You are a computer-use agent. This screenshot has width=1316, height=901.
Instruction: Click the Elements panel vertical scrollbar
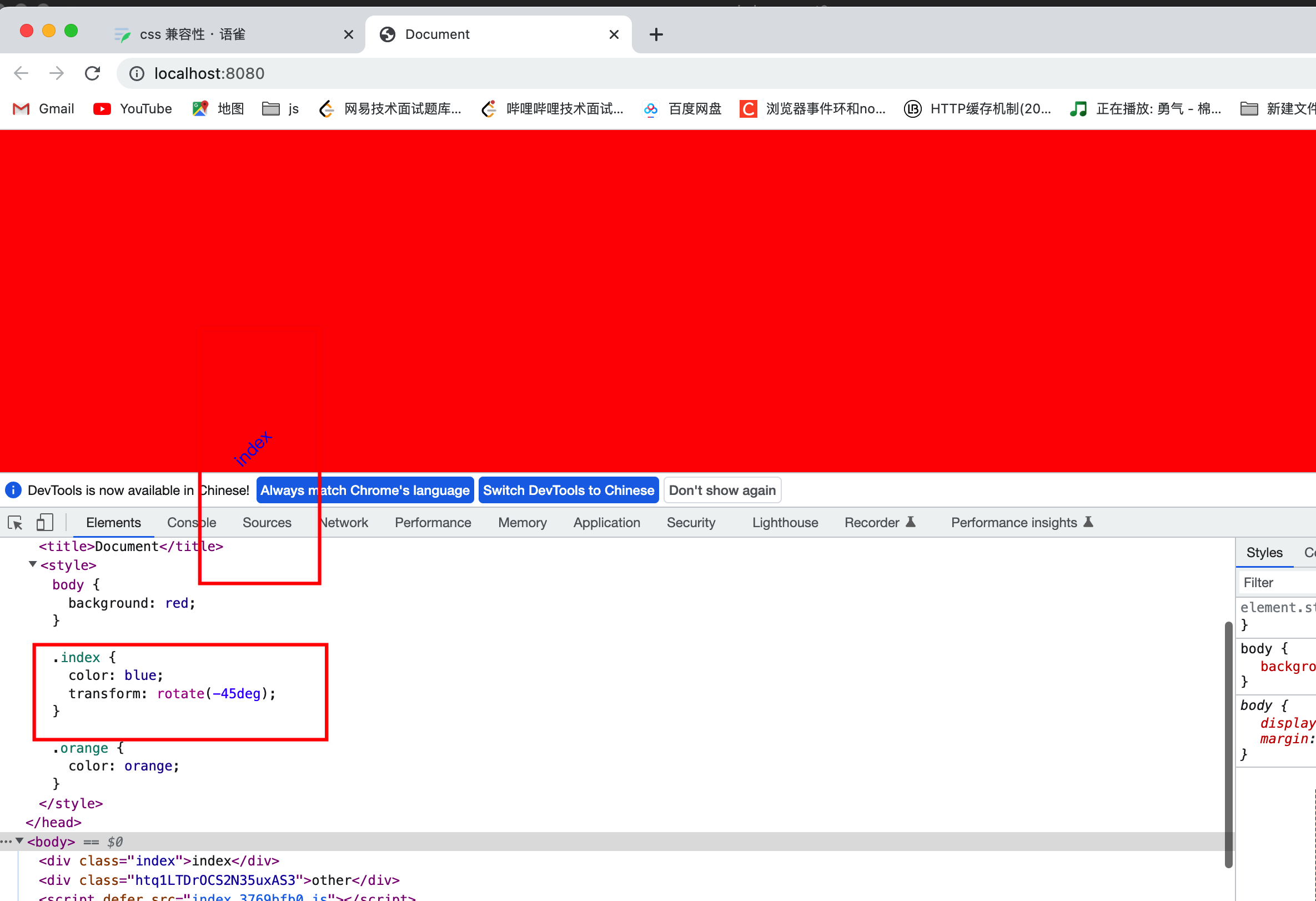pyautogui.click(x=1228, y=745)
